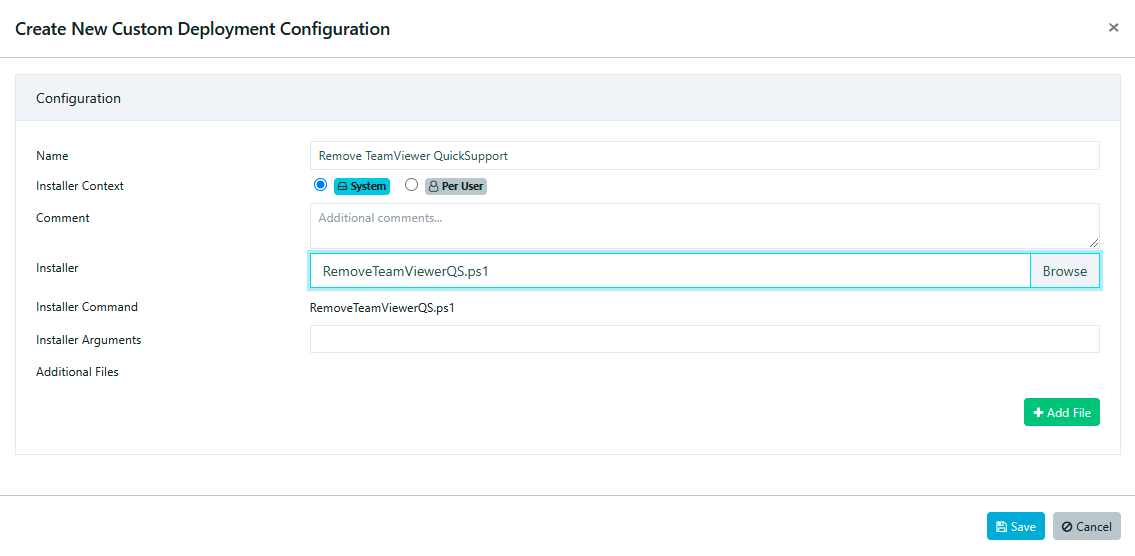Close the dialog with the X button
This screenshot has height=556, width=1135.
pos(1113,28)
